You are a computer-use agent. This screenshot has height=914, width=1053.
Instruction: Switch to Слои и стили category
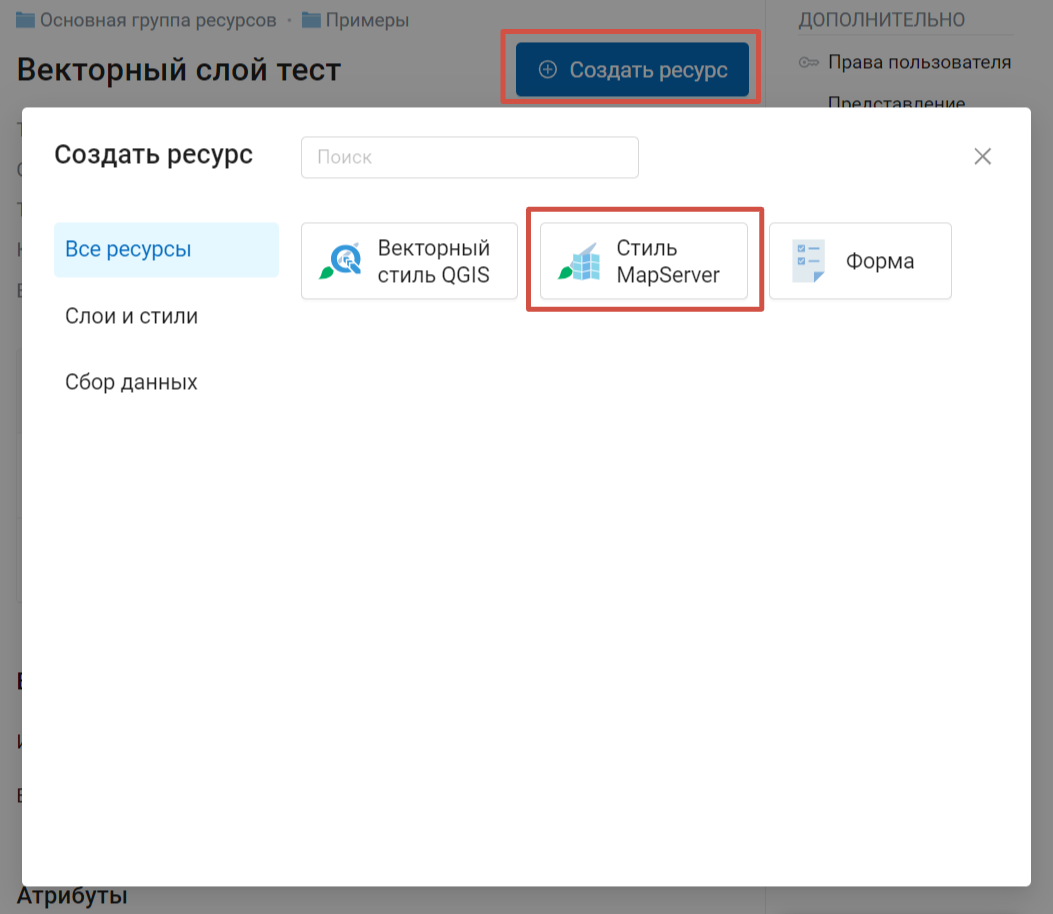[x=132, y=316]
